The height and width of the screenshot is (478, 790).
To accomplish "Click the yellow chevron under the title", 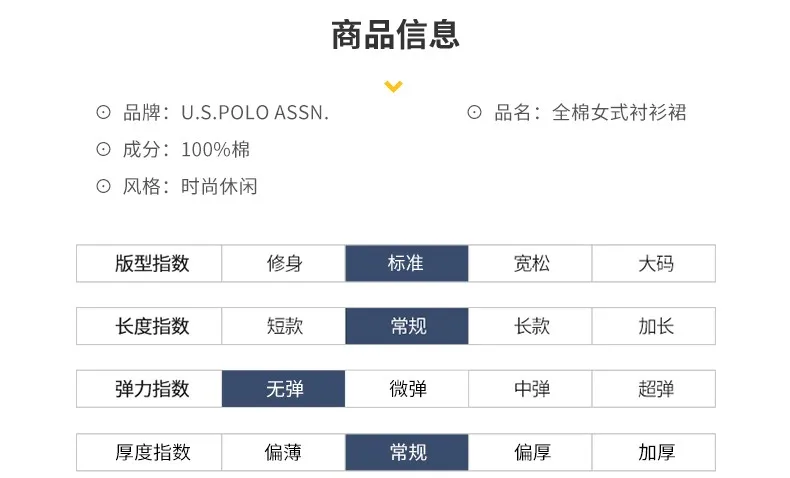I will [x=394, y=87].
